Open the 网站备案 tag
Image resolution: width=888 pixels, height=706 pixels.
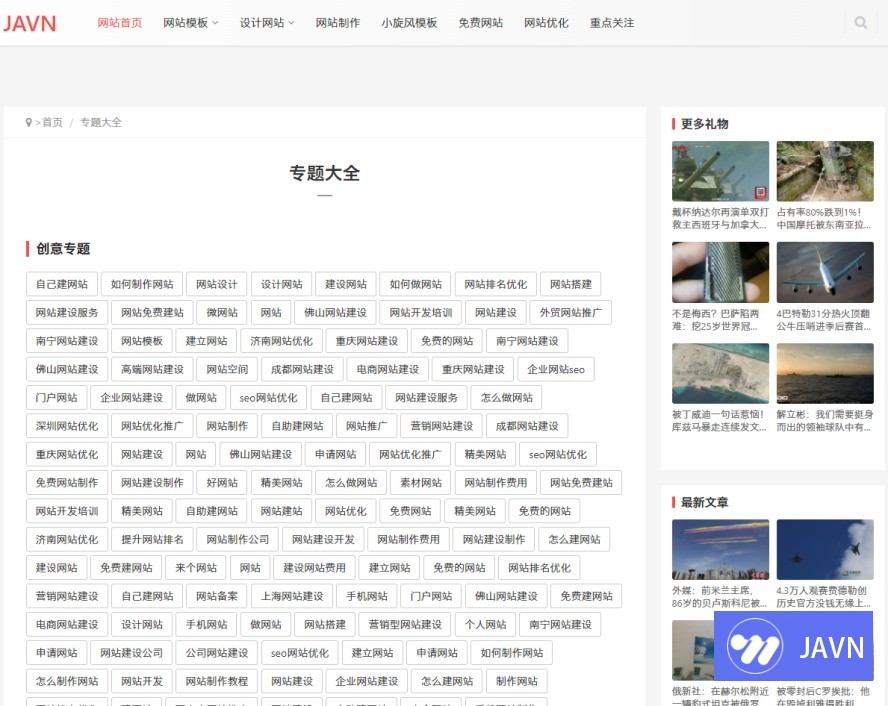point(216,596)
